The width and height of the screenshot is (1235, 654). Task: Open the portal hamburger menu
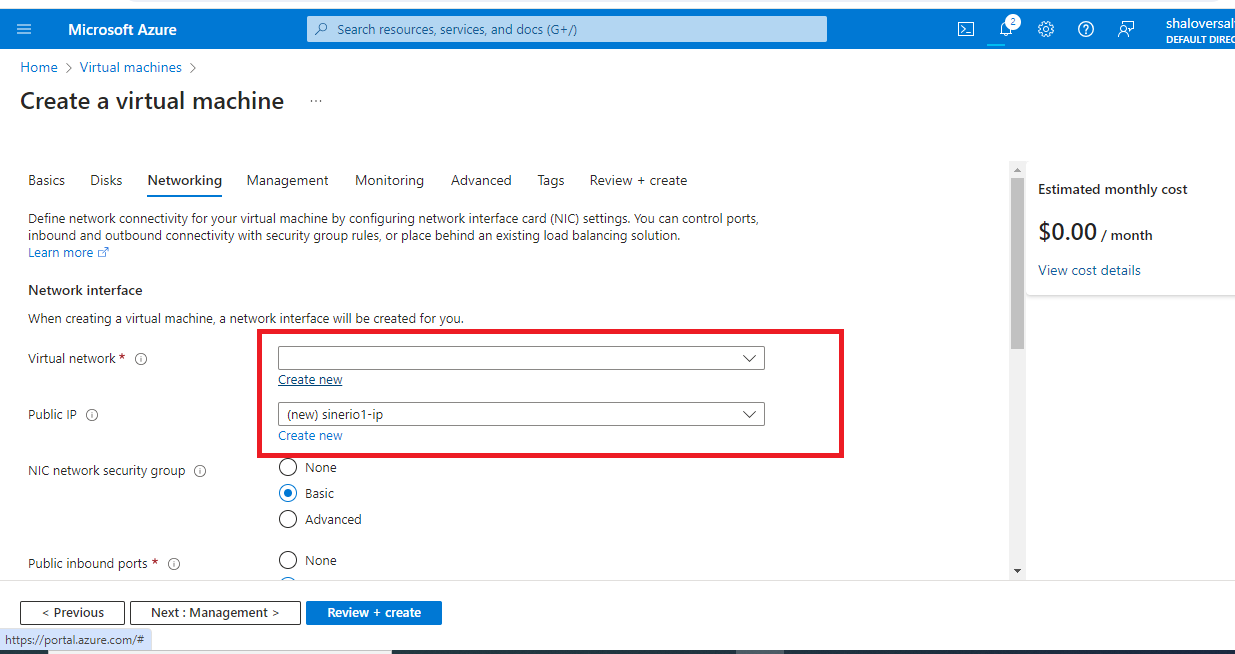tap(24, 29)
